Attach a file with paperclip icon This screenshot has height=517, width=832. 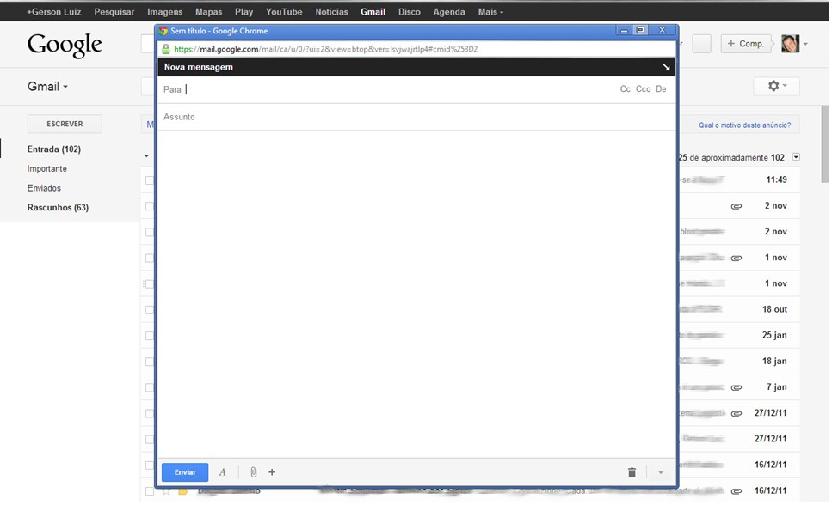pos(253,472)
